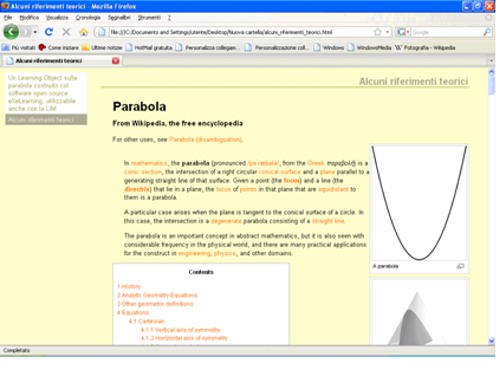The width and height of the screenshot is (500, 372).
Task: Open the Help ? menu
Action: (x=169, y=17)
